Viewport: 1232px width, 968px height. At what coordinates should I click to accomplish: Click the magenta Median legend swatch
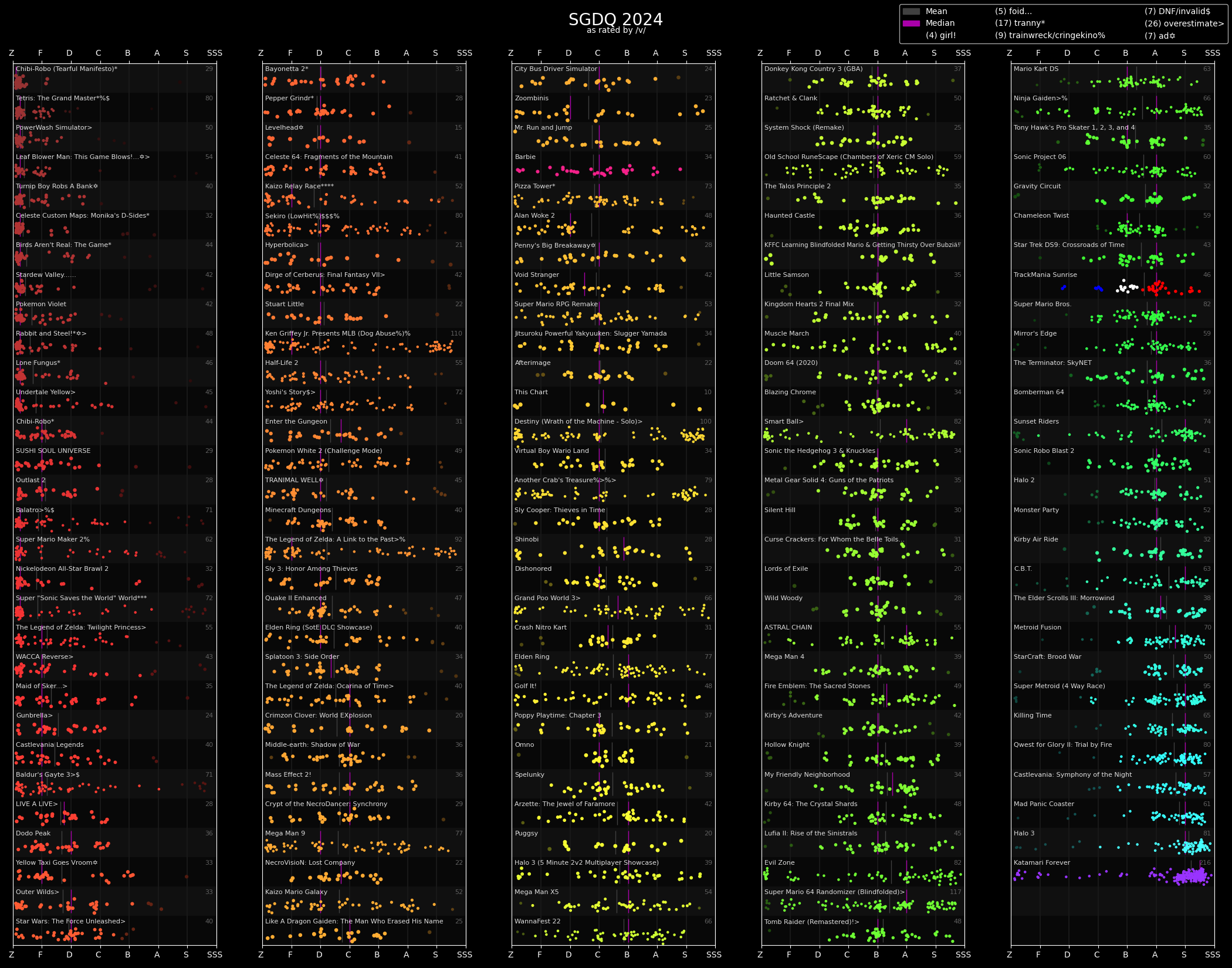point(911,23)
